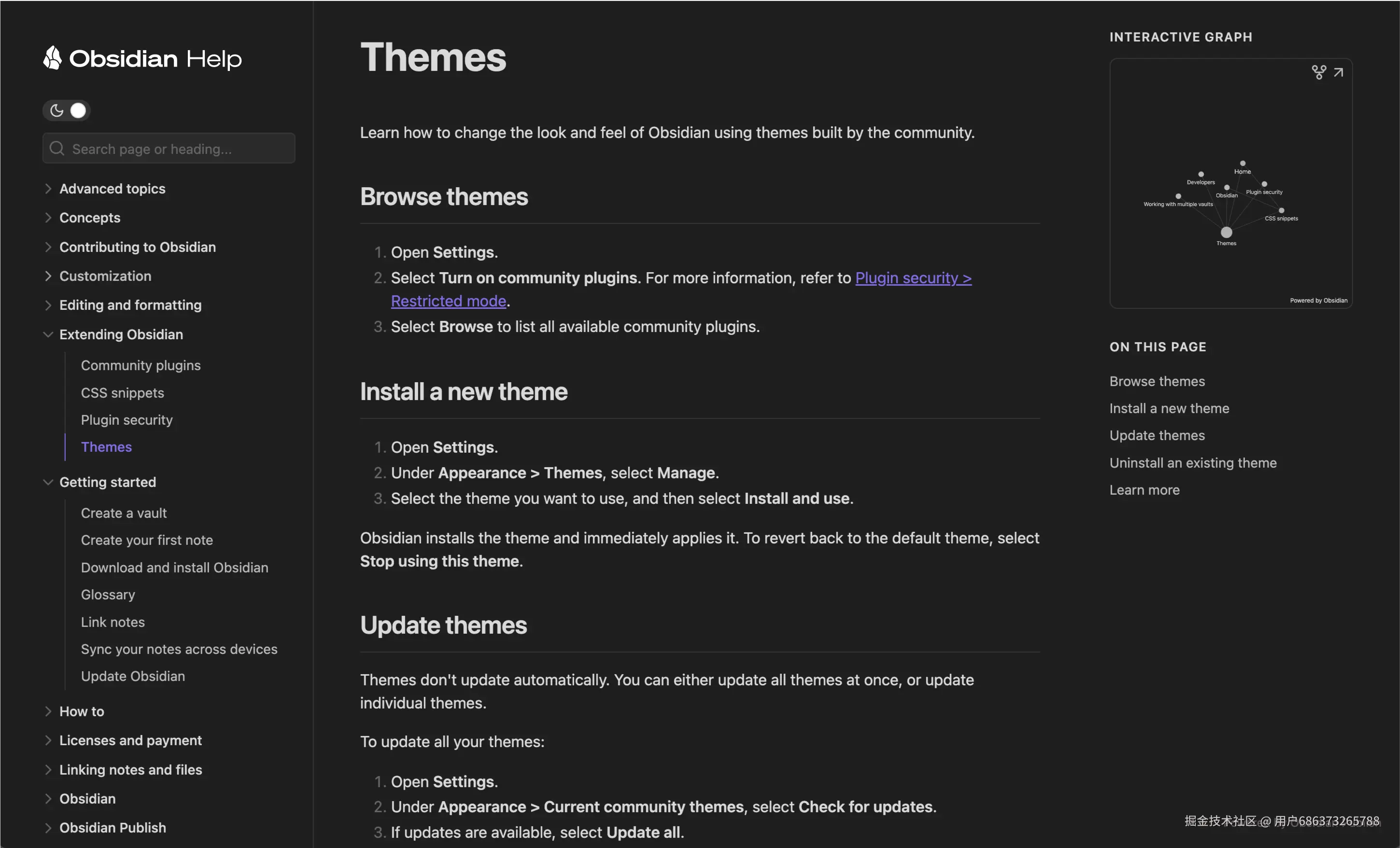Image resolution: width=1400 pixels, height=848 pixels.
Task: Click the search magnifier icon
Action: 57,149
